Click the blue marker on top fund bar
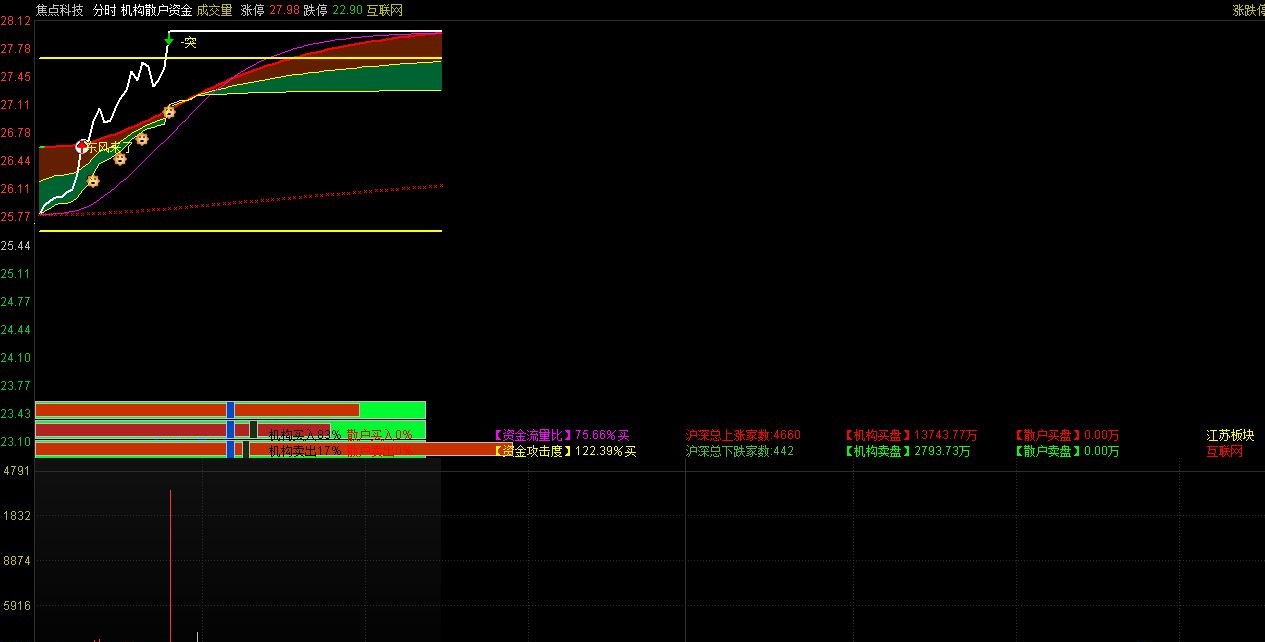The width and height of the screenshot is (1265, 642). tap(231, 410)
